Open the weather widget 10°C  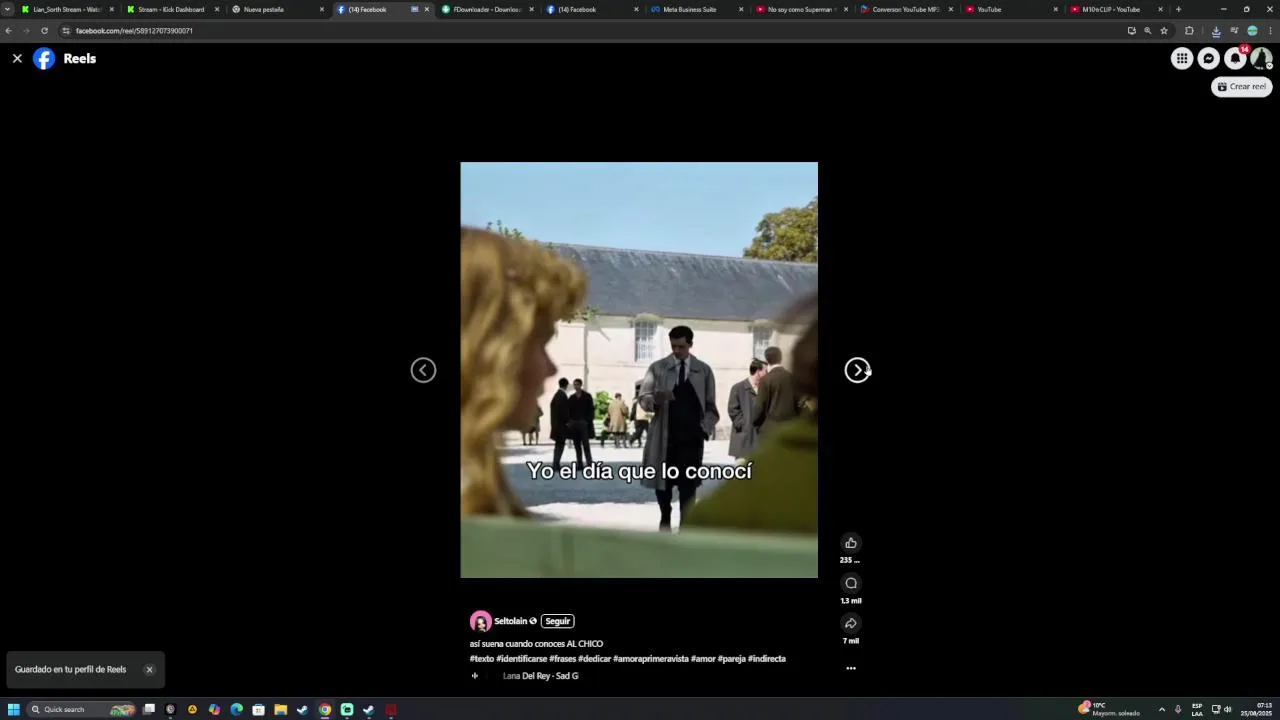click(1108, 709)
